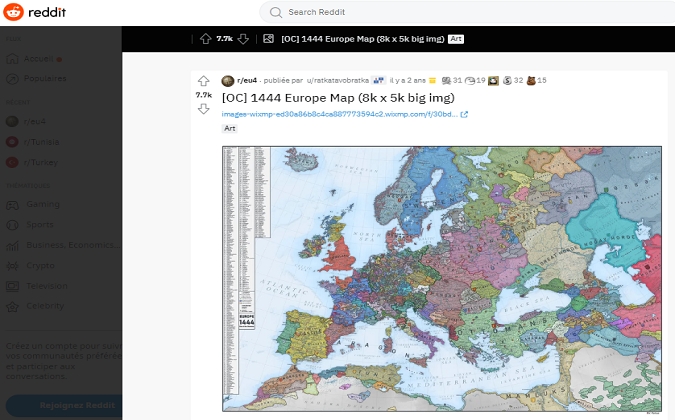Open r/eu4 in recent sidebar list
This screenshot has width=675, height=420.
[34, 122]
